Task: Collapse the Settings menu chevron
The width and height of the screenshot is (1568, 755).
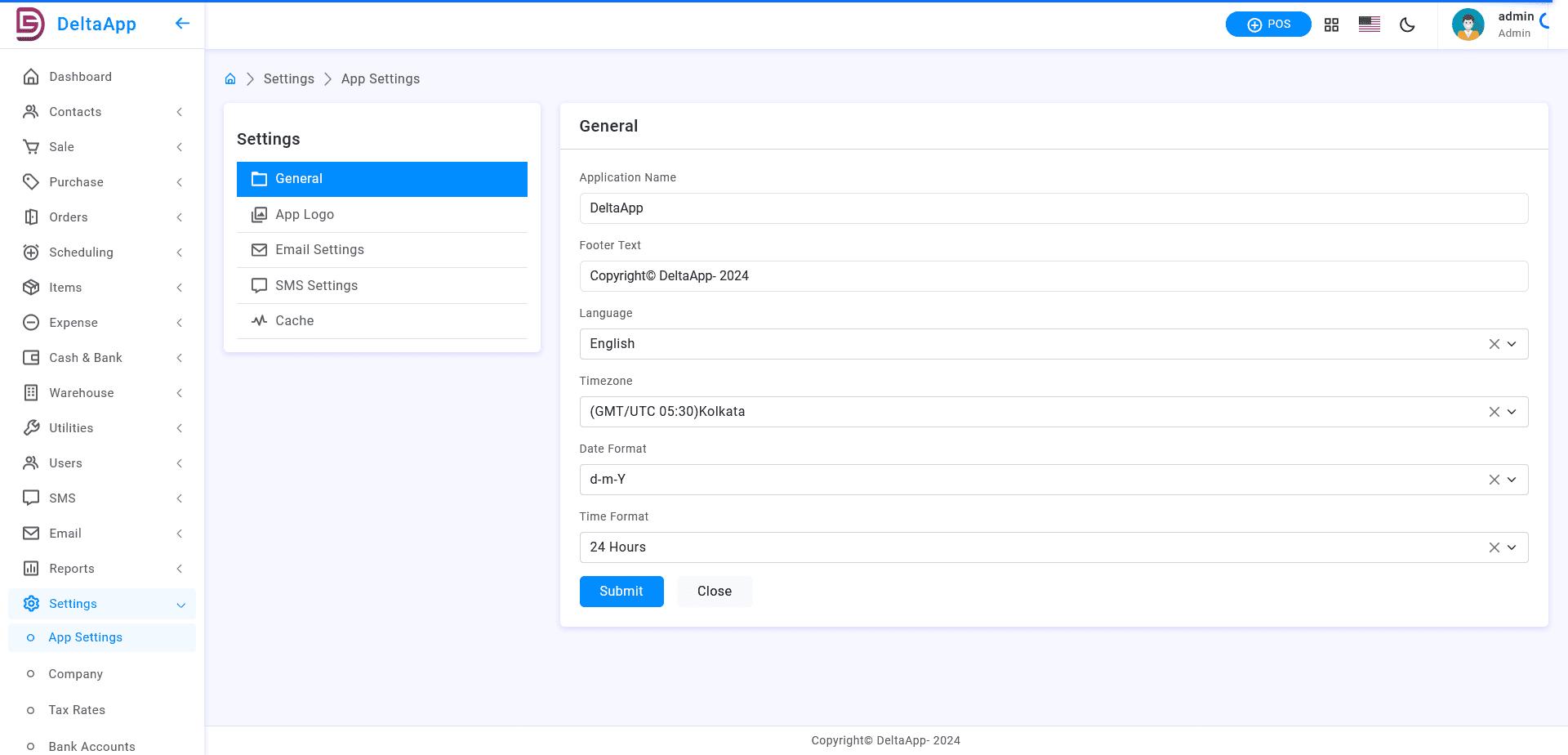Action: point(180,605)
